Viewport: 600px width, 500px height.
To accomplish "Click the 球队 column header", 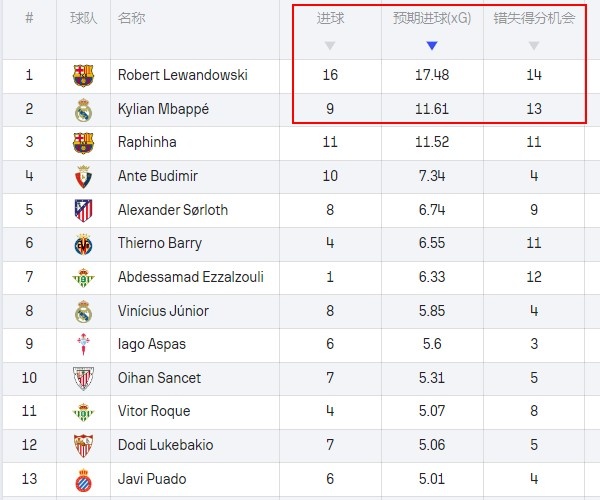I will (83, 18).
